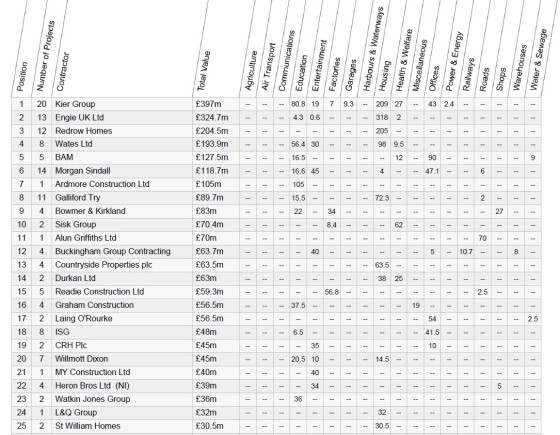This screenshot has height=435, width=560.
Task: Click the £48m total value
Action: (206, 332)
